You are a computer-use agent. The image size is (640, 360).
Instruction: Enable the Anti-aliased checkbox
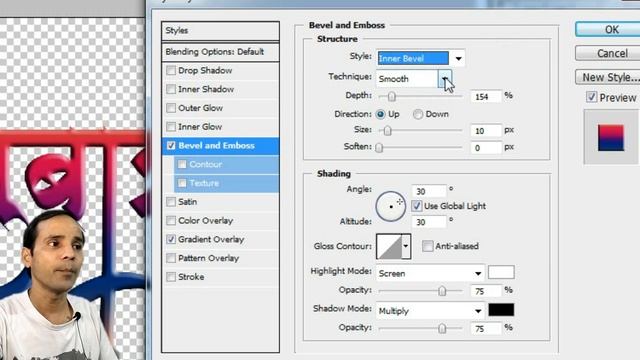(x=427, y=246)
